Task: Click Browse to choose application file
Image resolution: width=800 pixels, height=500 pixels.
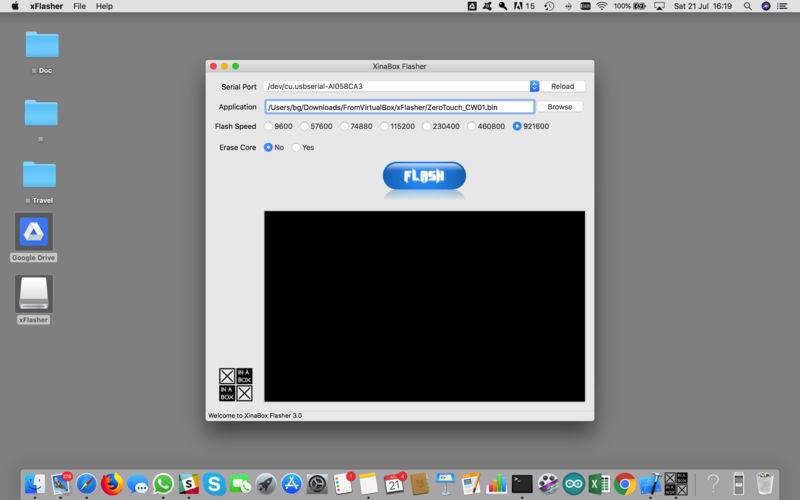Action: point(560,107)
